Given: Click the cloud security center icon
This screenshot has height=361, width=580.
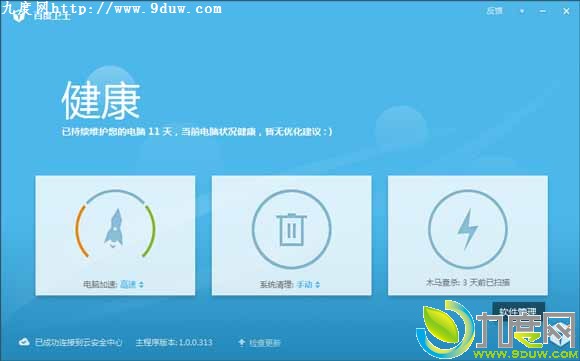Looking at the screenshot, I should click(24, 342).
